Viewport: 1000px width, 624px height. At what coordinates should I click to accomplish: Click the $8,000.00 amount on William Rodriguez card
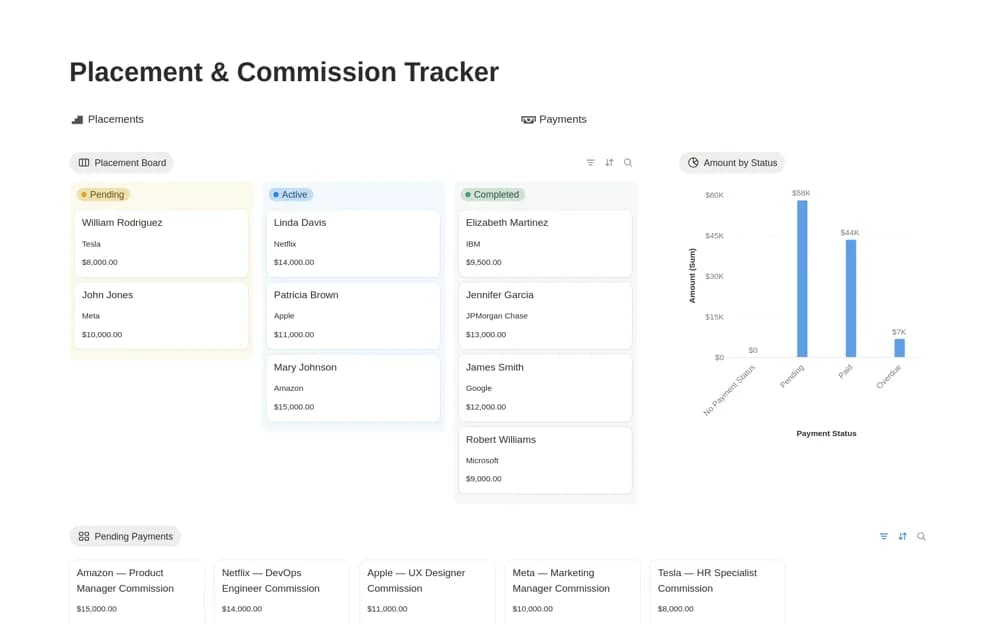99,262
